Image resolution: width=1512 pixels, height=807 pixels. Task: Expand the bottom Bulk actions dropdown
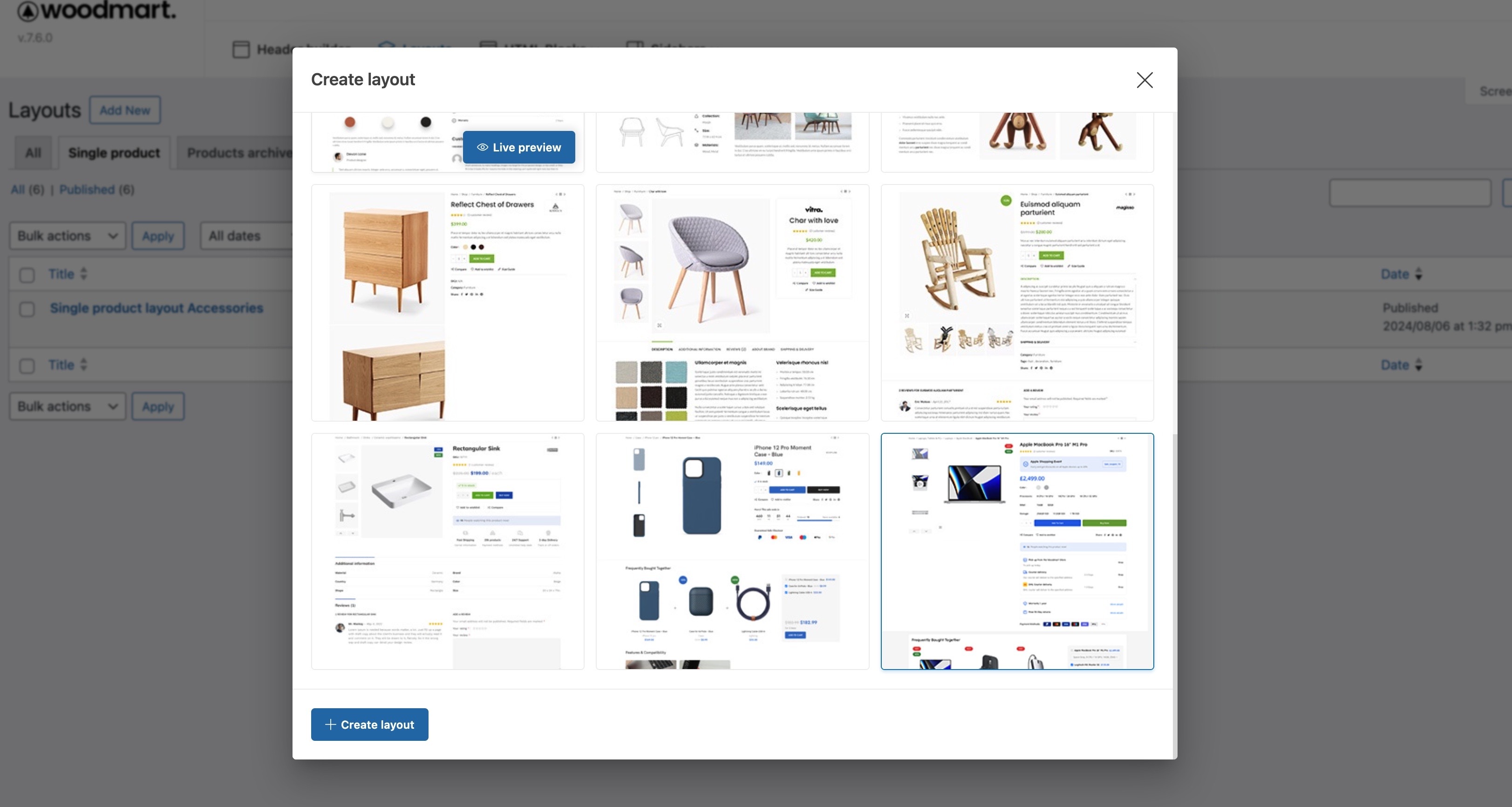[x=68, y=407]
